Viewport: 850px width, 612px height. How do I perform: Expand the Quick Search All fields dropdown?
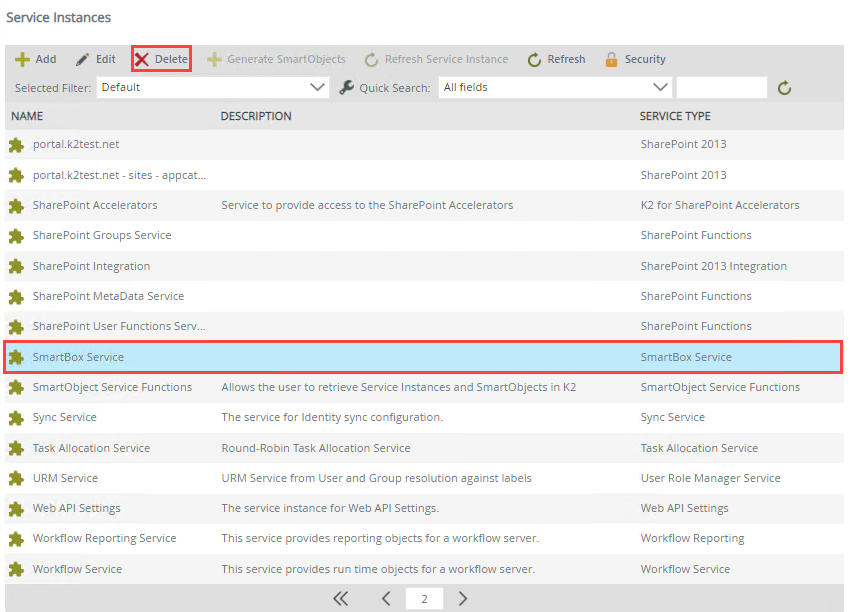coord(554,88)
